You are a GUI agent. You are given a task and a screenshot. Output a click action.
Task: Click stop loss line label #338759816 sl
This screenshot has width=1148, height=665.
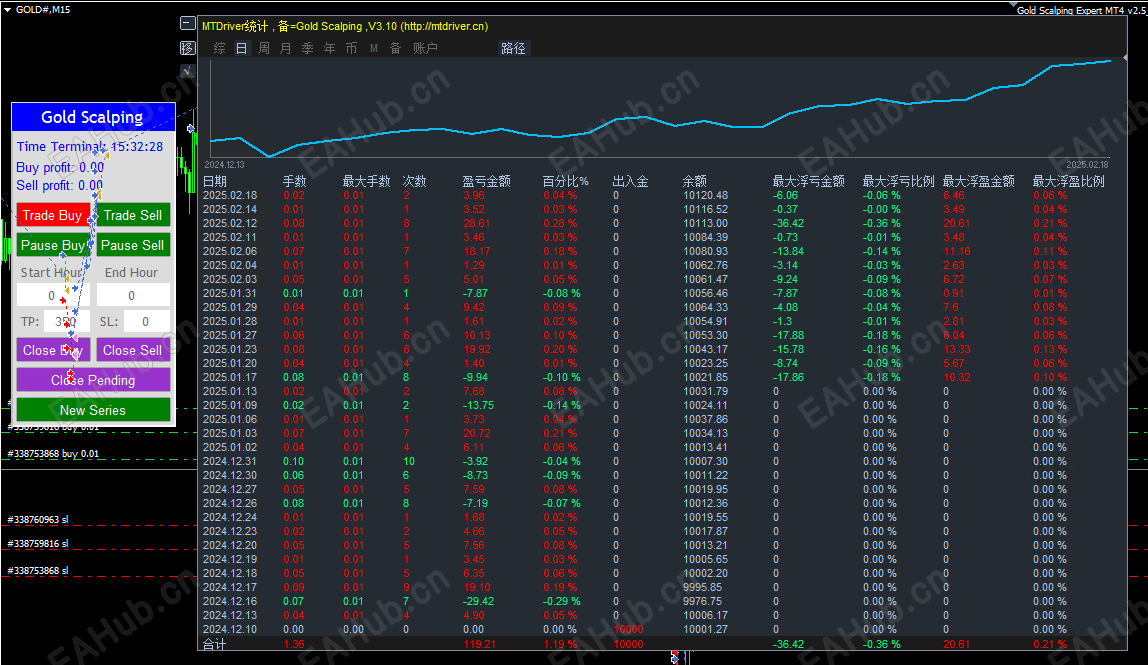[38, 544]
